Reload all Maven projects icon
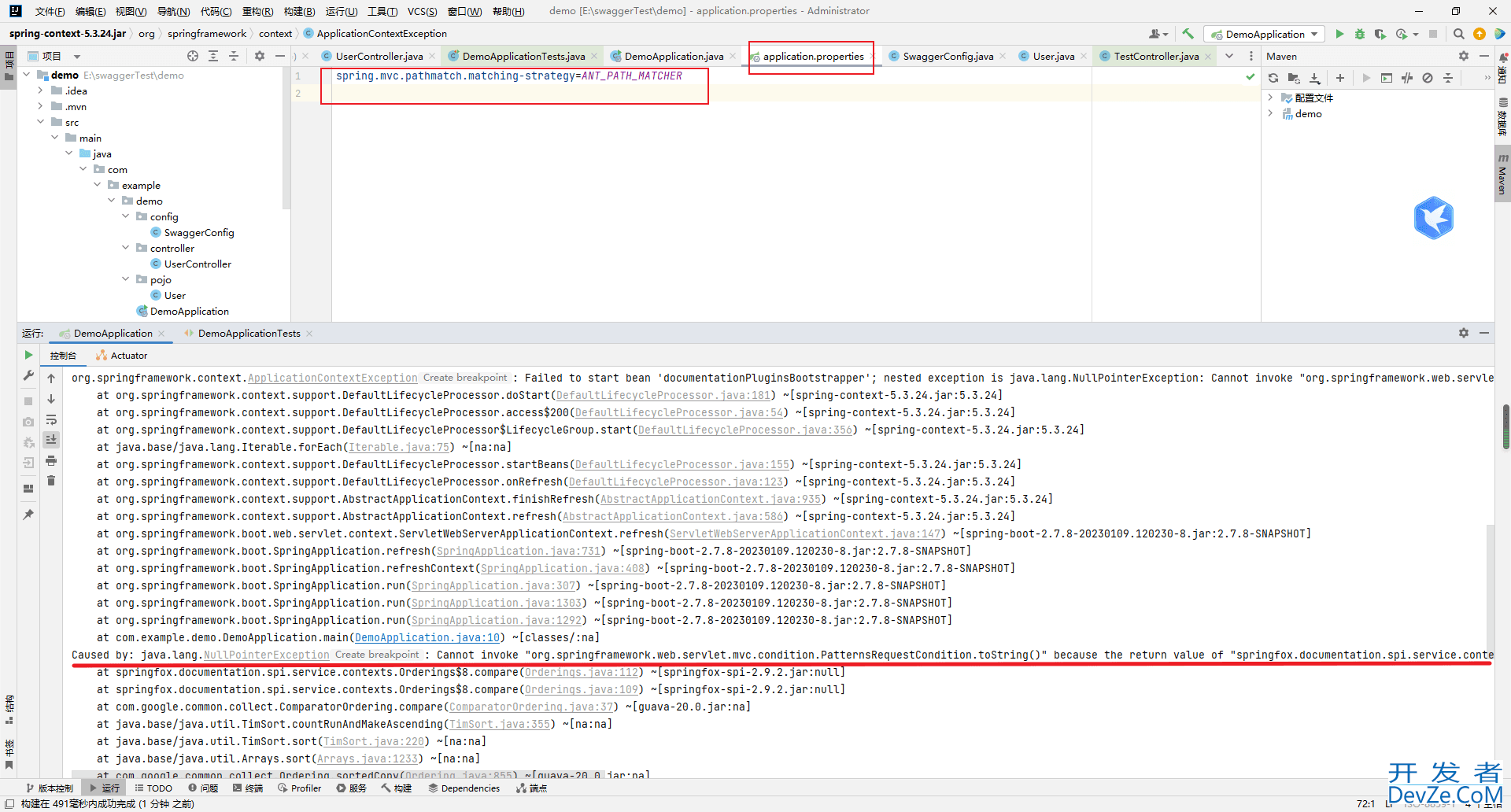Screen dimensions: 1511x812 click(x=1273, y=78)
